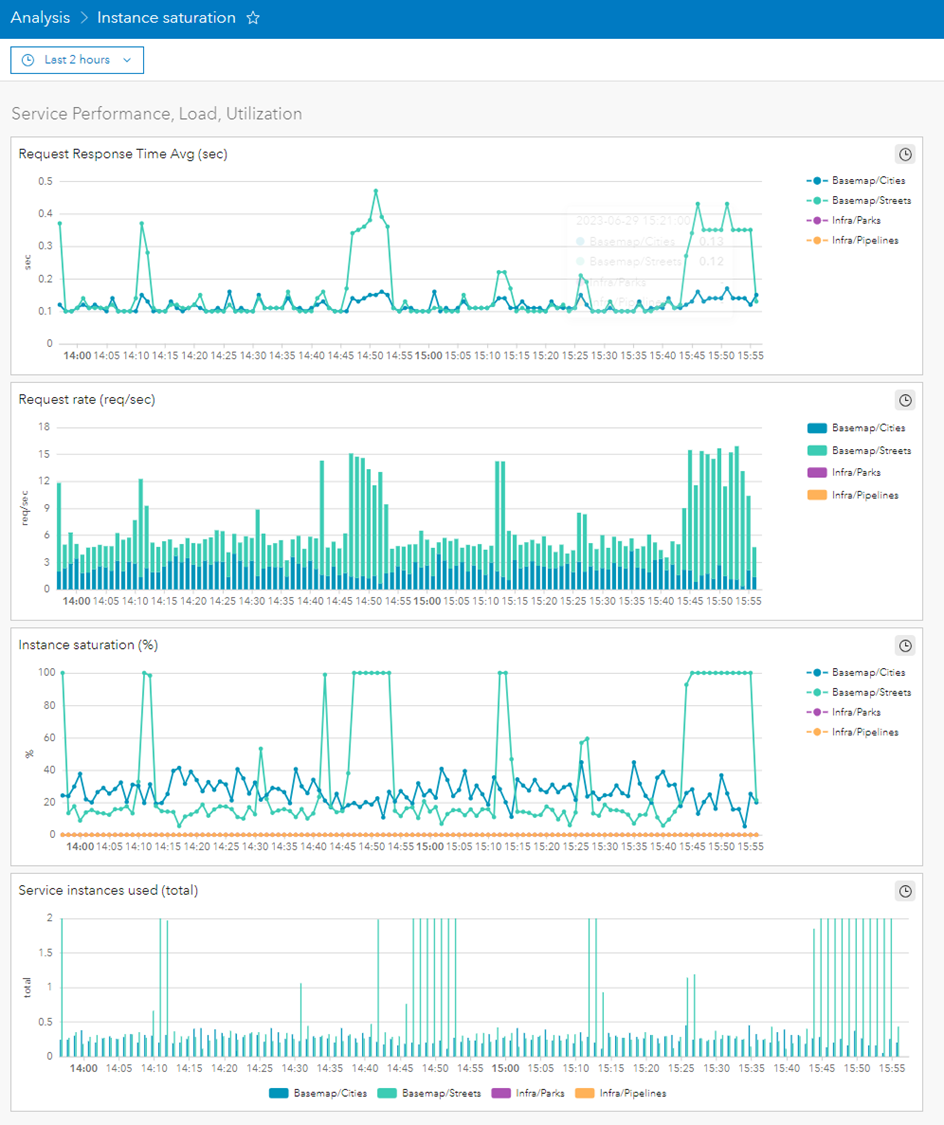This screenshot has width=944, height=1125.
Task: Click clock icon on Request rate chart
Action: tap(904, 400)
